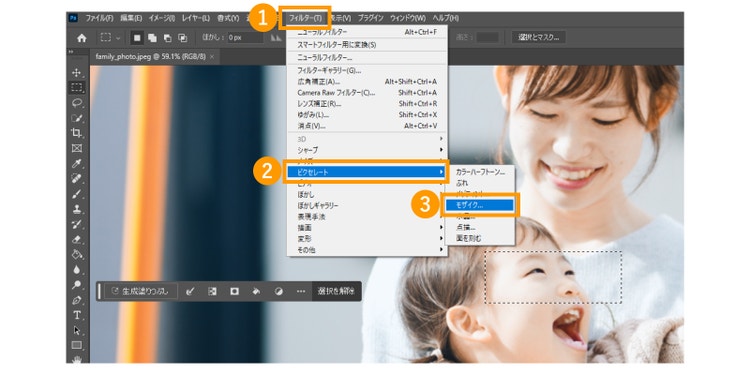Open フィルターギャラリー(G)...
This screenshot has width=750, height=375.
point(367,71)
